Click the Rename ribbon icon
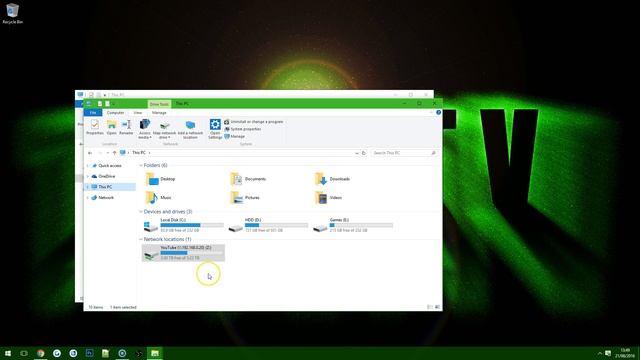The width and height of the screenshot is (640, 360). click(x=126, y=127)
